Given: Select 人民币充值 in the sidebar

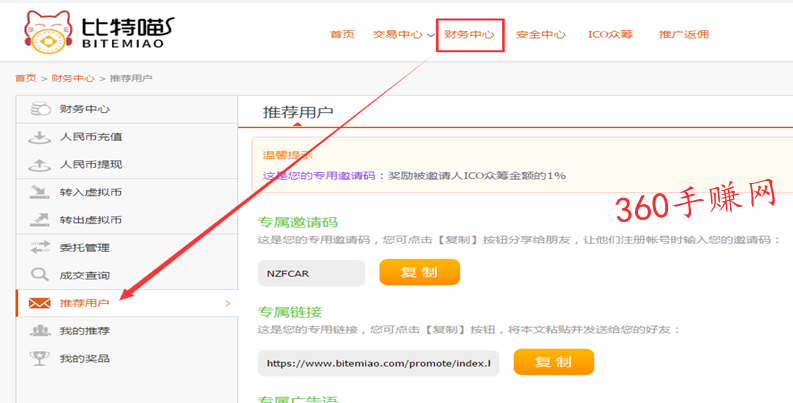Looking at the screenshot, I should click(127, 137).
